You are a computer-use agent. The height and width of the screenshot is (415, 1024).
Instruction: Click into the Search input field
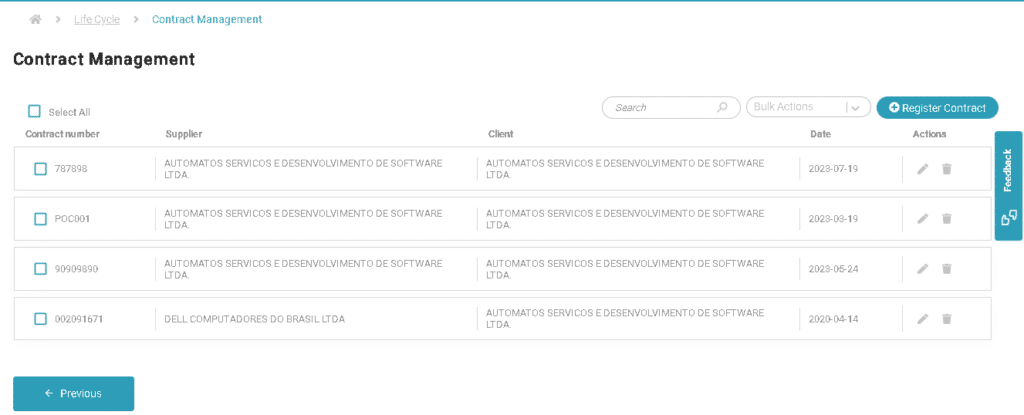660,108
